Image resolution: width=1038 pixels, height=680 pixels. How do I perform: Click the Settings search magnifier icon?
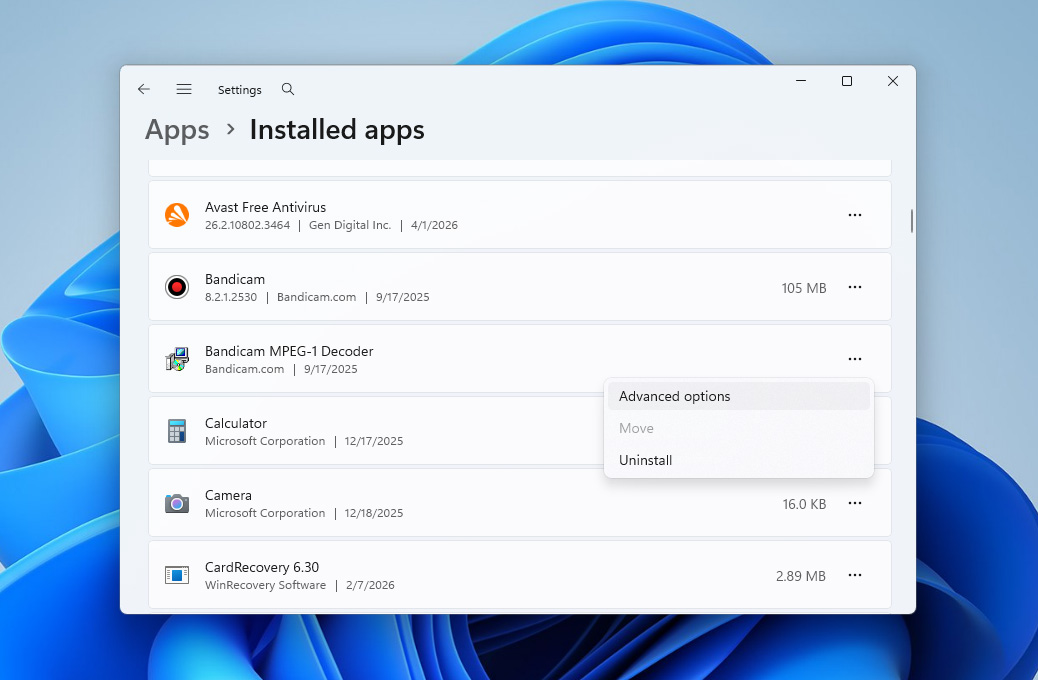288,89
